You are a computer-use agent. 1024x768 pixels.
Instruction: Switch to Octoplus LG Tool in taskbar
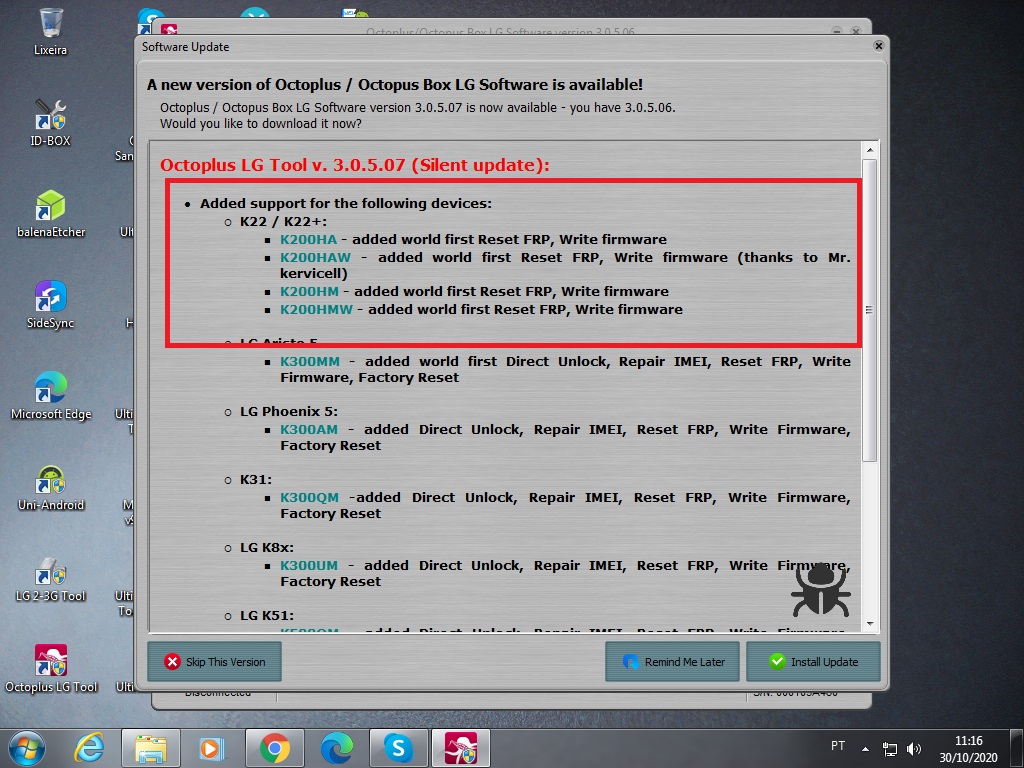tap(460, 748)
